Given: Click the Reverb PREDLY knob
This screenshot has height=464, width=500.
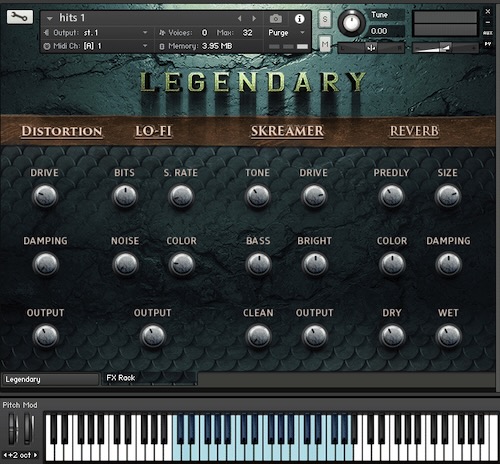Looking at the screenshot, I should click(x=392, y=196).
